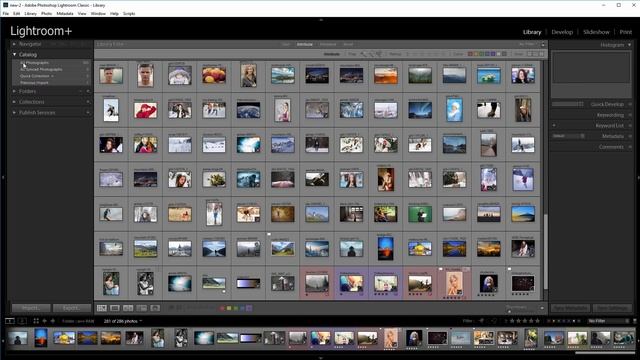Filter by flagged photos in Attribute bar
Screen dimensions: 640x360
[363, 54]
